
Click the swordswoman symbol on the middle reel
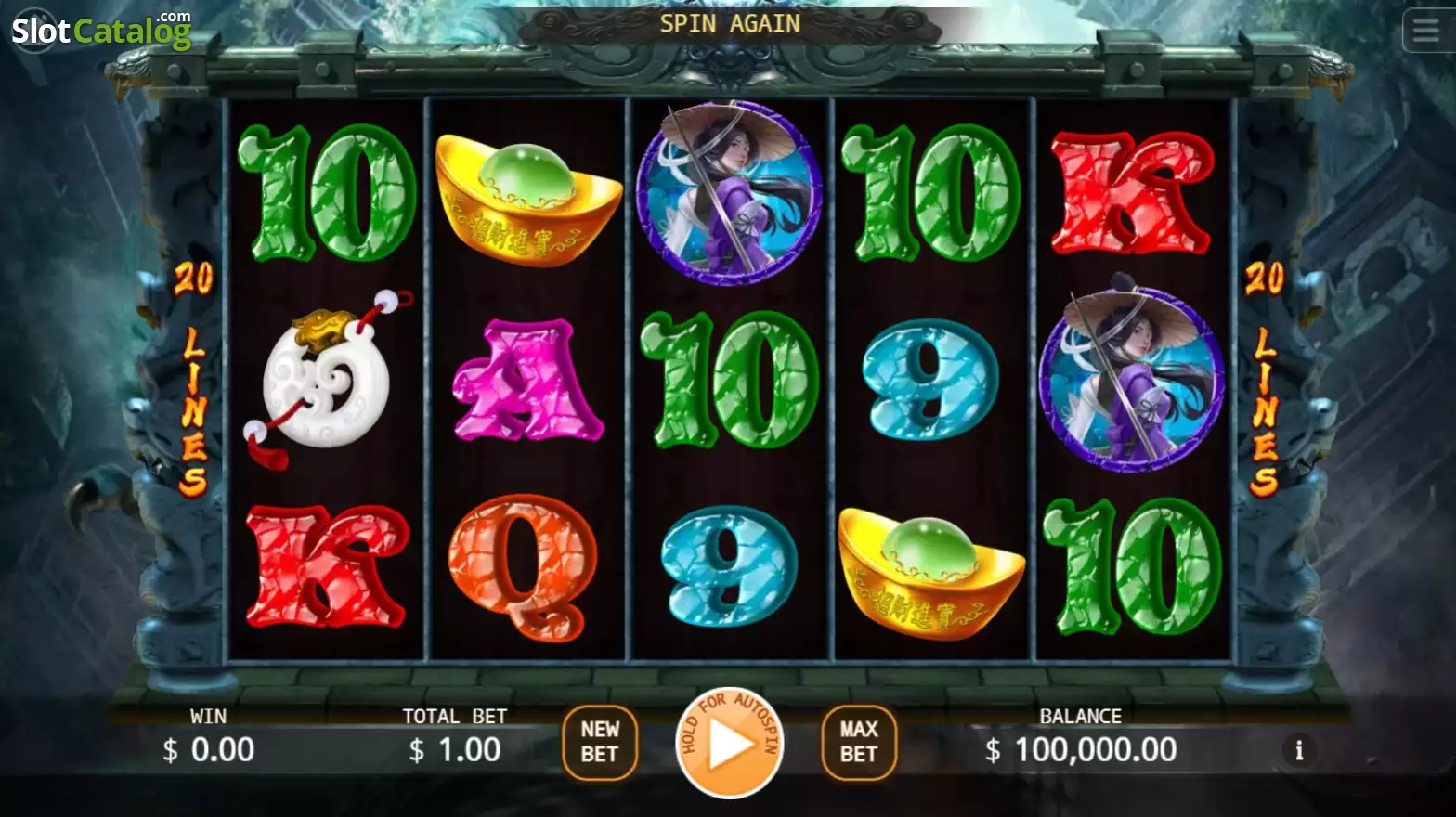(x=729, y=192)
